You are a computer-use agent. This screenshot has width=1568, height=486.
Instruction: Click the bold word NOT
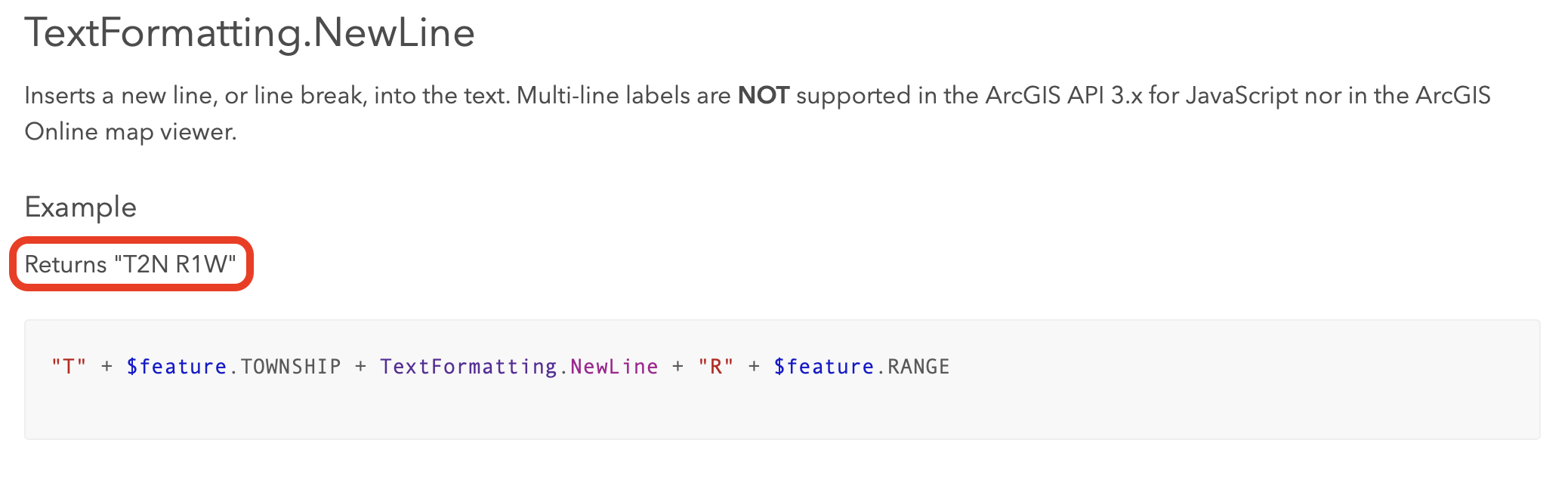point(763,96)
